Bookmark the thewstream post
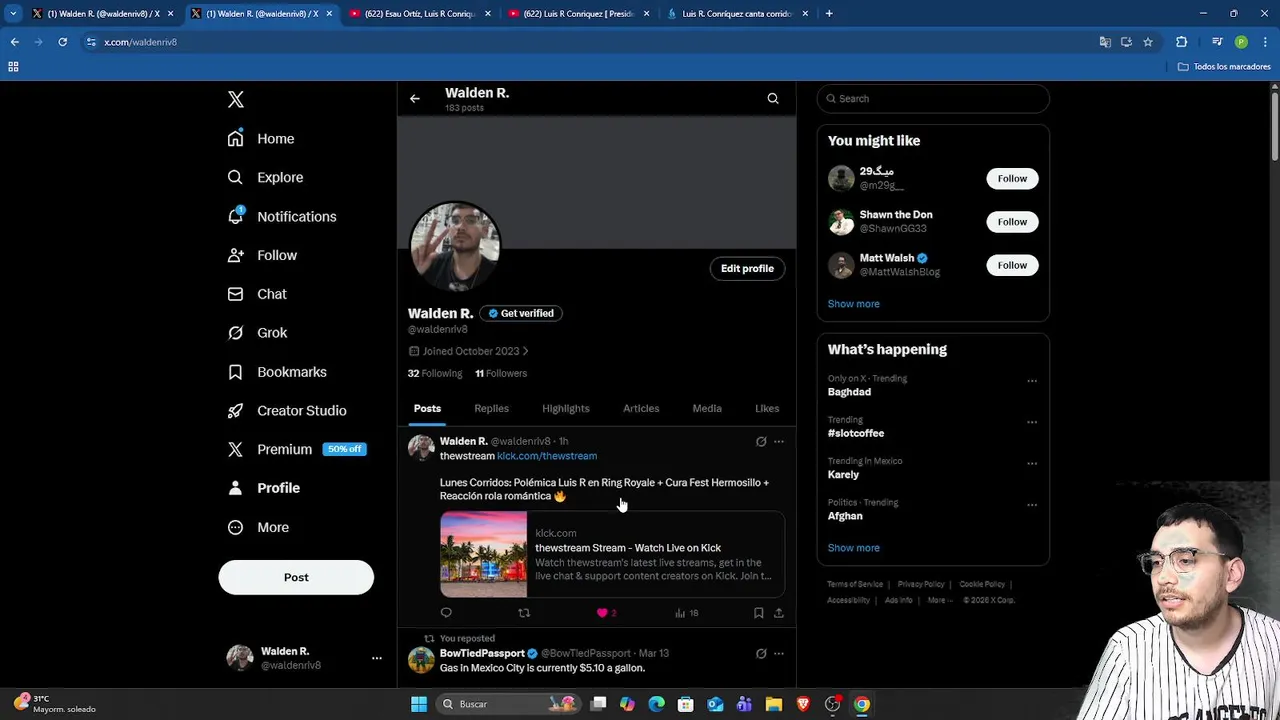 pos(758,613)
